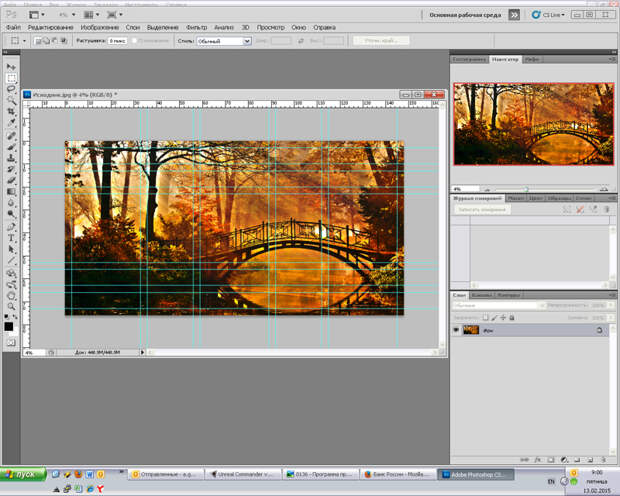Select the Healing Brush tool
Image resolution: width=620 pixels, height=496 pixels.
coord(11,136)
